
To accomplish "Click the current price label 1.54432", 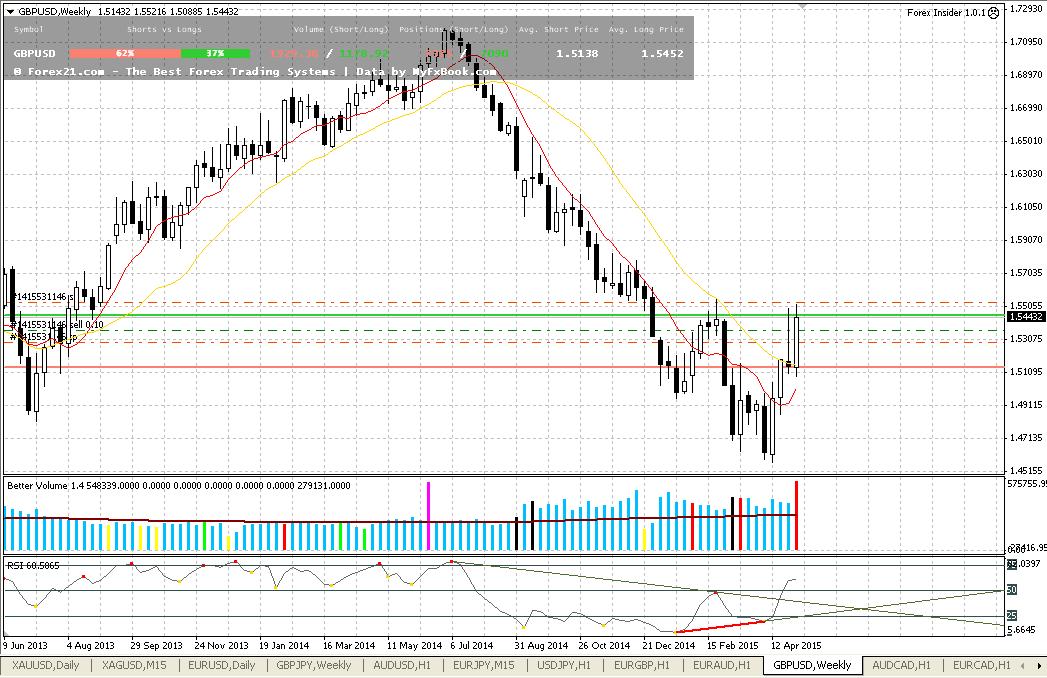I will click(1026, 317).
